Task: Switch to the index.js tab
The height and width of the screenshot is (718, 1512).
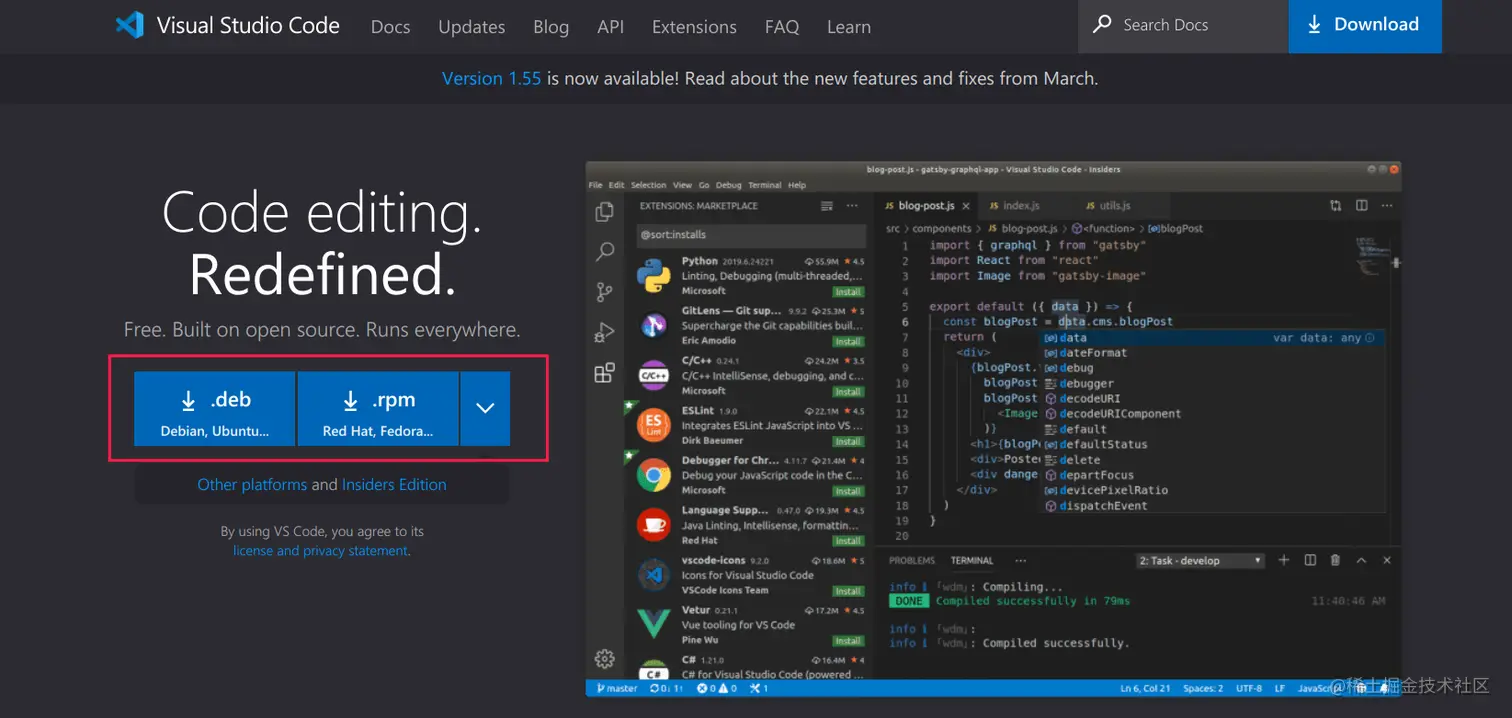Action: click(1024, 205)
